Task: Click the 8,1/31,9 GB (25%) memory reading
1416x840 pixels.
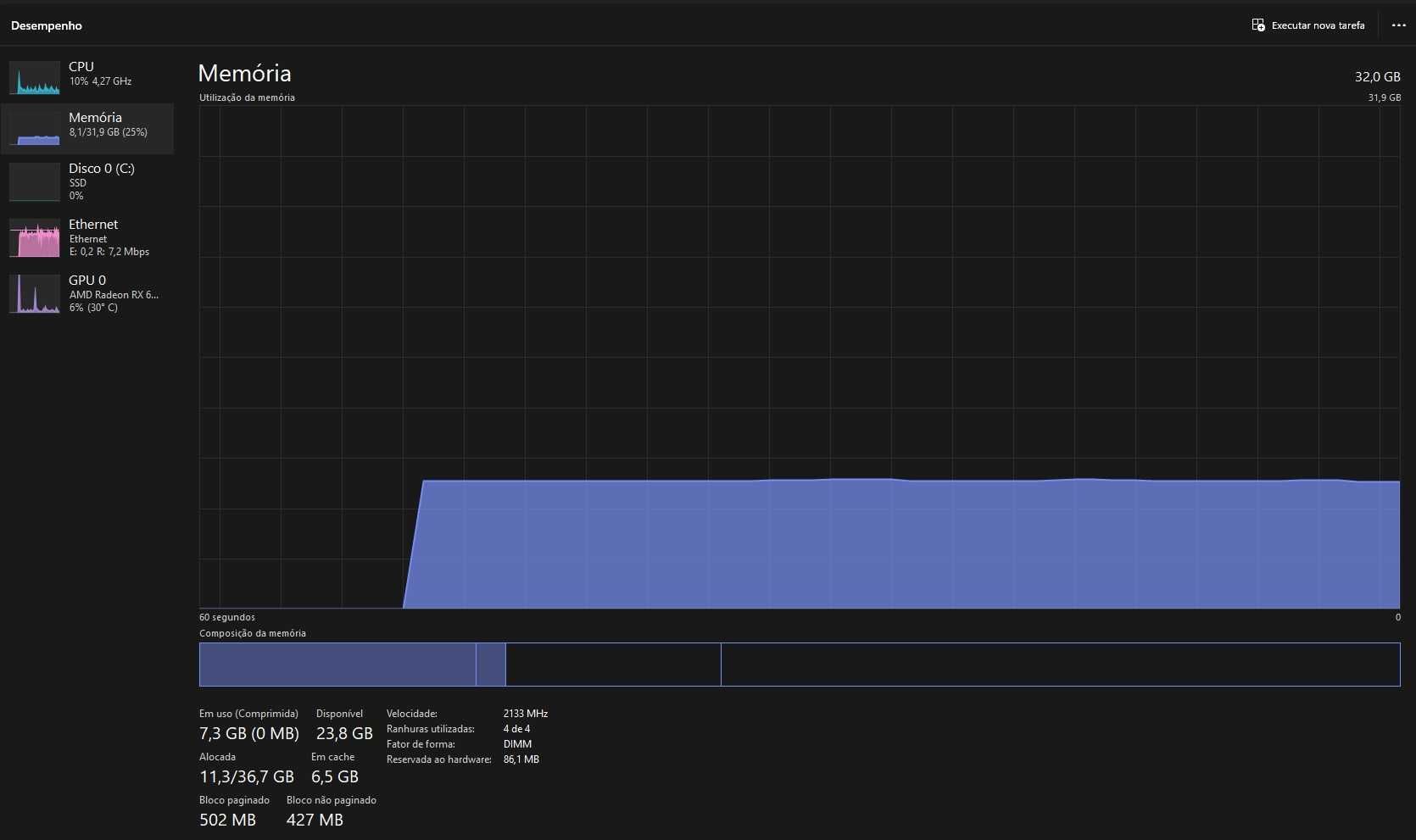Action: click(108, 132)
